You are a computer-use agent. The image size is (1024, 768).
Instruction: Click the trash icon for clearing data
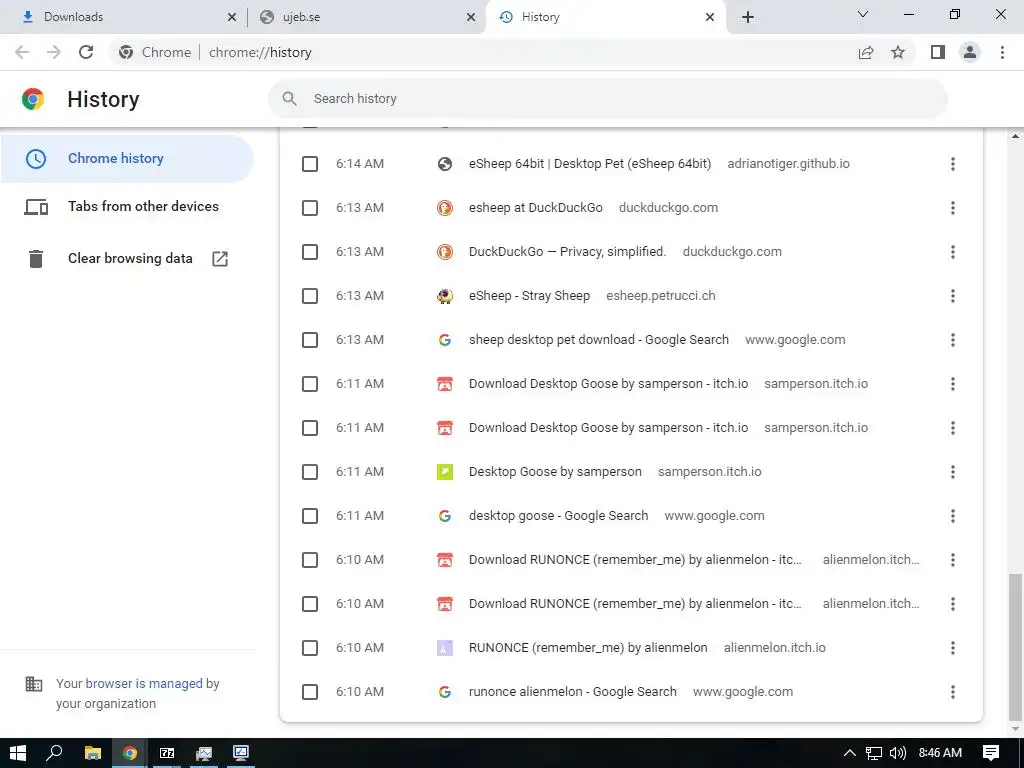36,259
